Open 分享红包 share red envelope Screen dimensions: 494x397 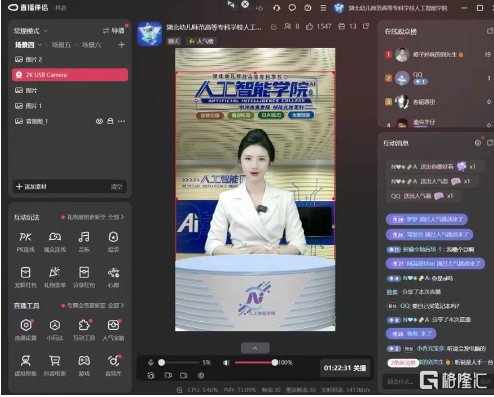(x=84, y=277)
